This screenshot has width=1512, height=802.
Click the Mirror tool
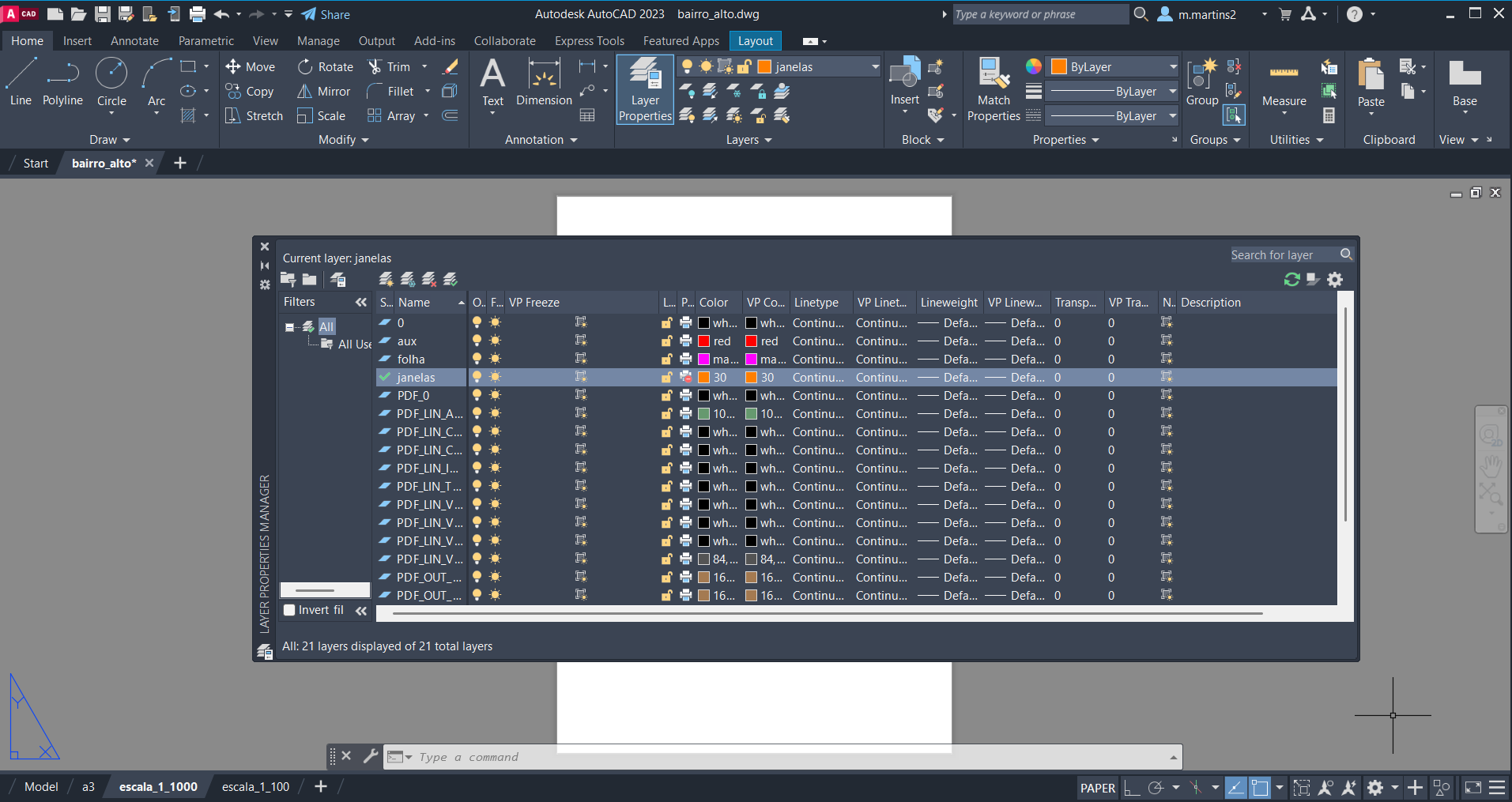point(324,92)
